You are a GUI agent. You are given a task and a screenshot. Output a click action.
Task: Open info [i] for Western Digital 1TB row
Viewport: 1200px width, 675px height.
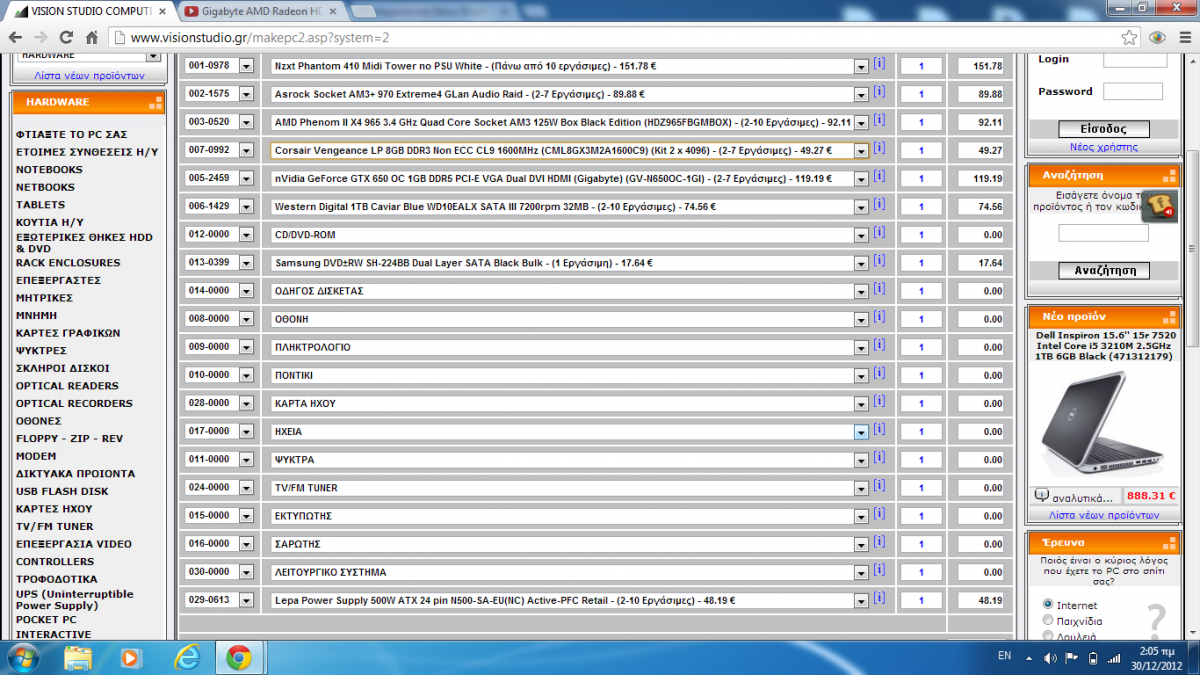879,204
